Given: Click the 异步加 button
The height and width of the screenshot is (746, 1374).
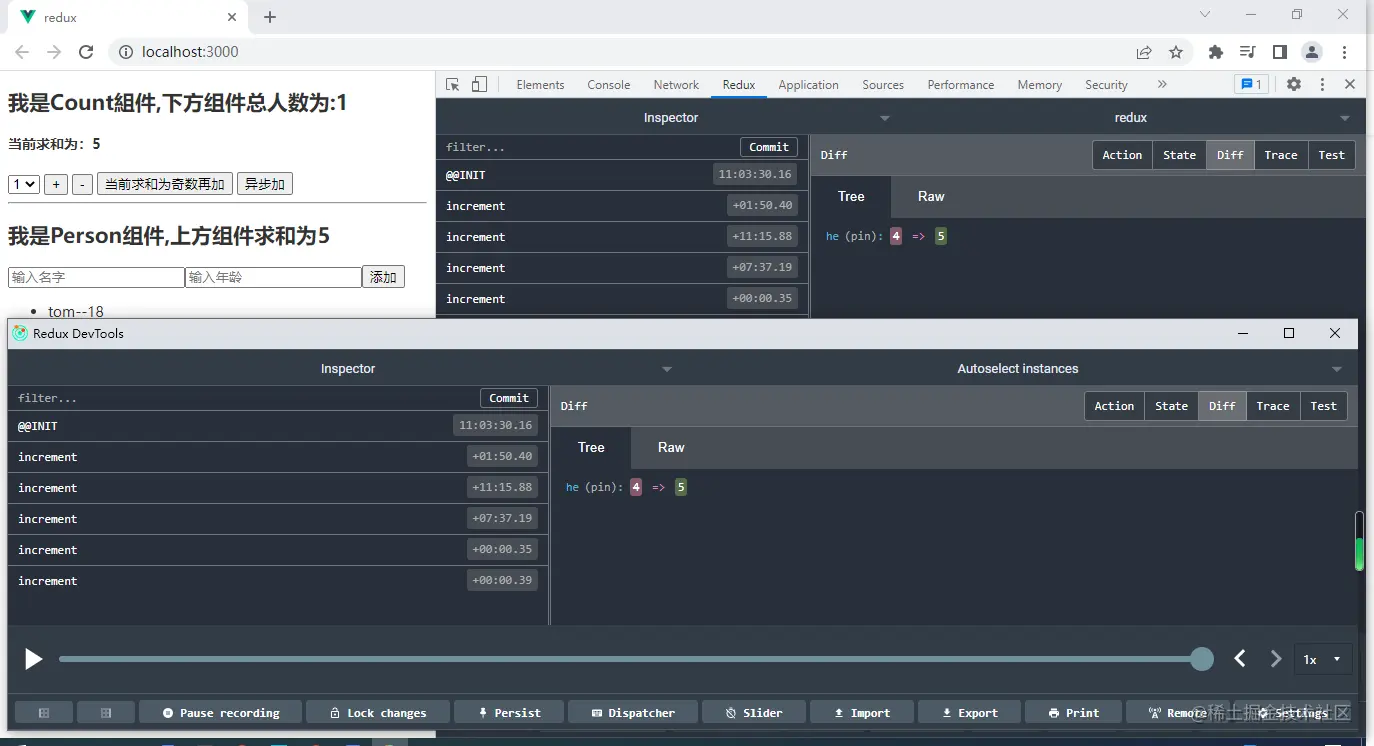Looking at the screenshot, I should (x=265, y=184).
